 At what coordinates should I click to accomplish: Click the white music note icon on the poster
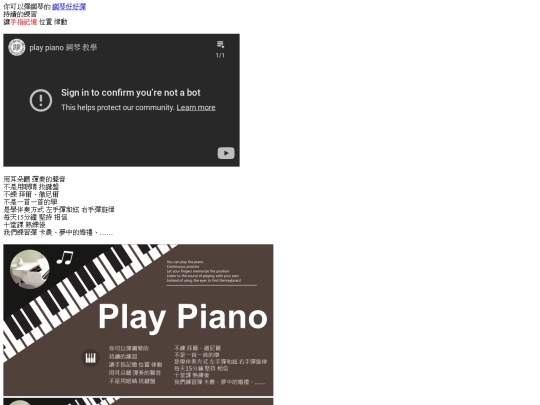(x=65, y=258)
